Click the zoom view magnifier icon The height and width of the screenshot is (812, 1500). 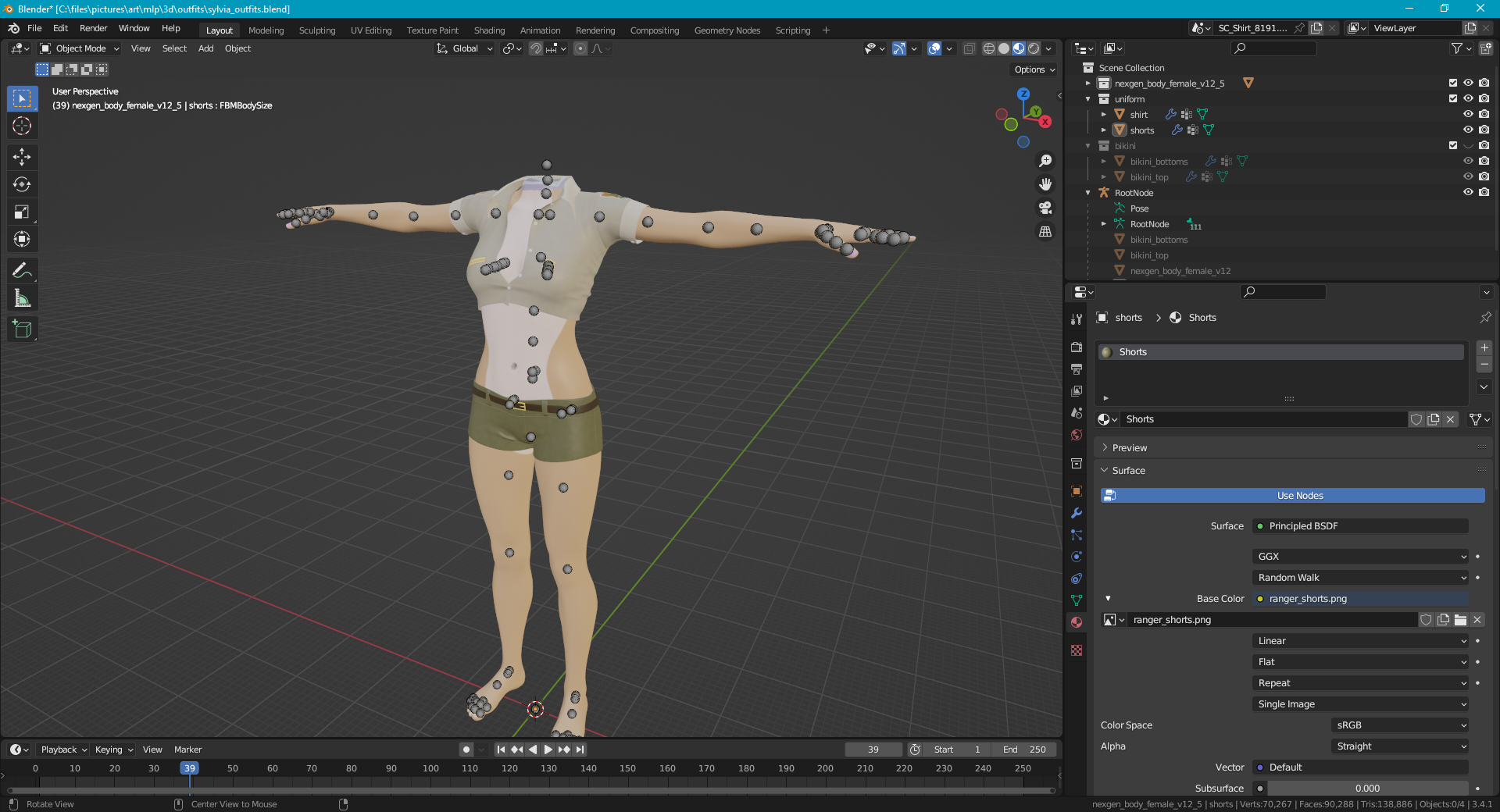click(1045, 161)
